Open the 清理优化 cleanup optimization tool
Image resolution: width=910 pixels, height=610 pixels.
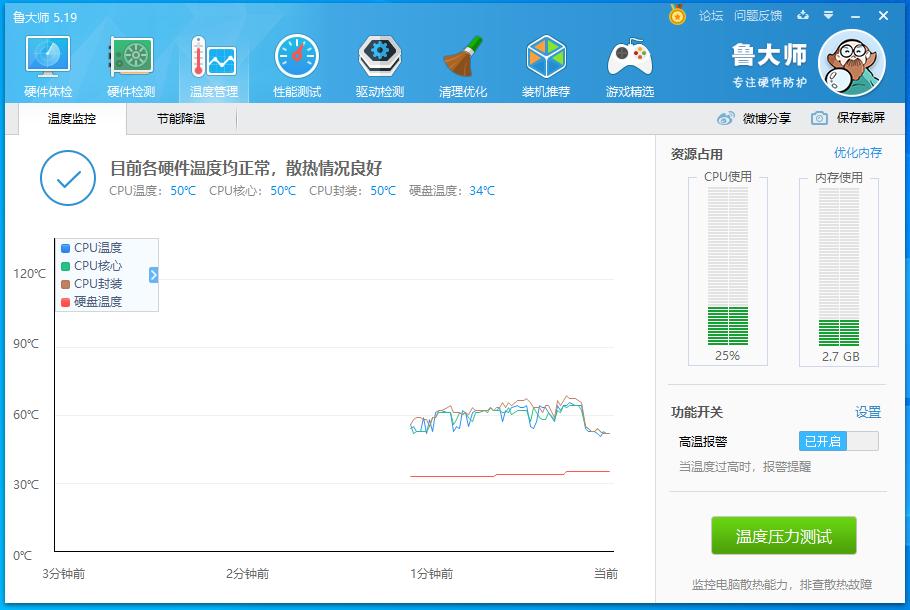(462, 63)
